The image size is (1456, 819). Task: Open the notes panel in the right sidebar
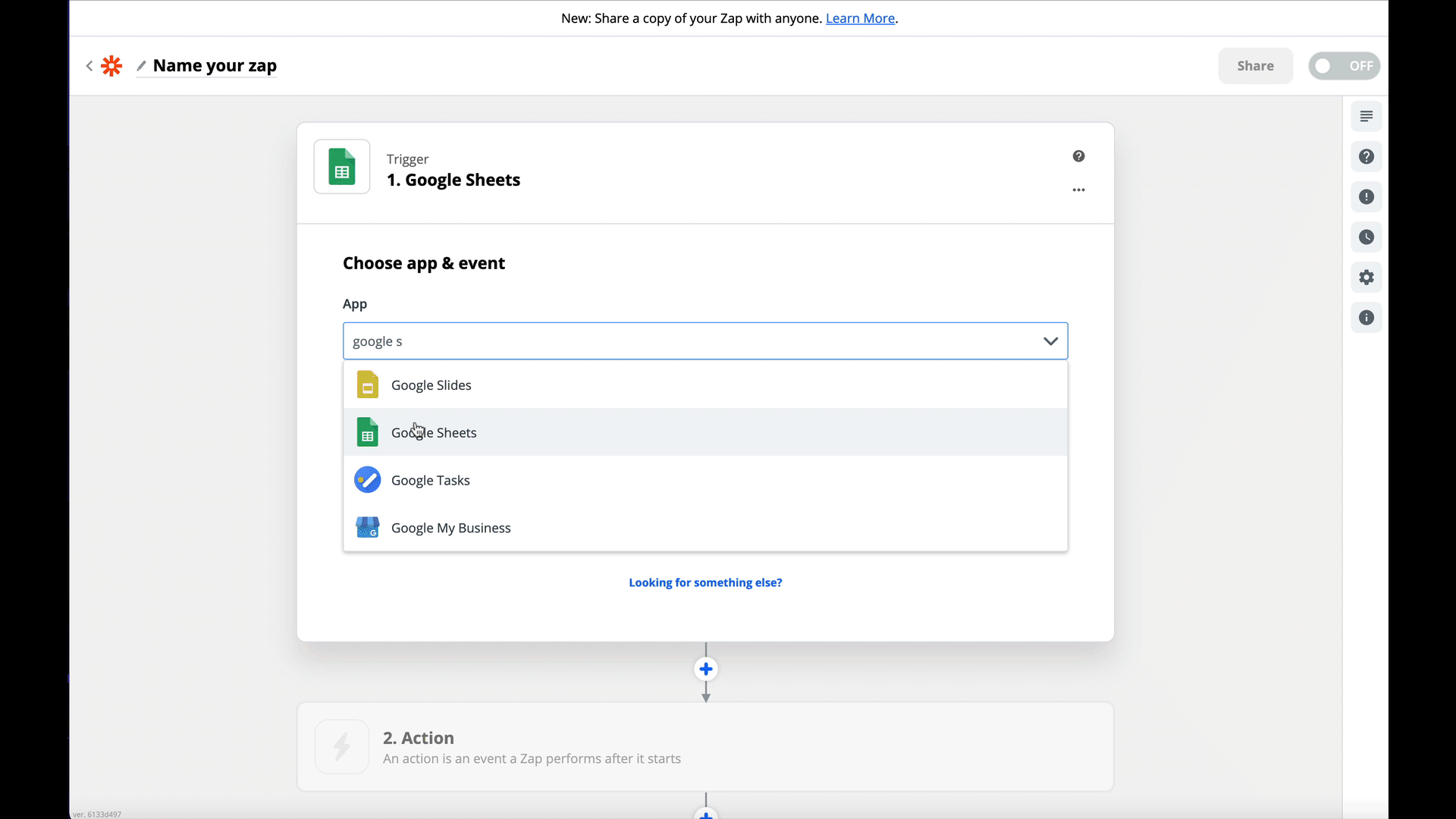pos(1367,116)
